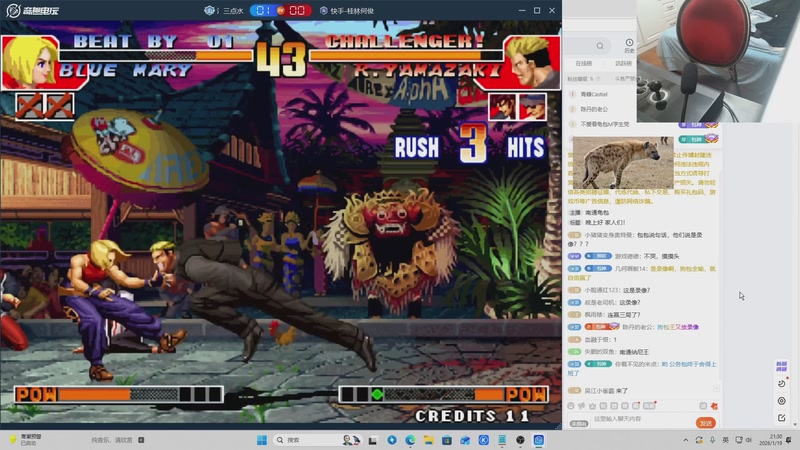Open Microsoft Store from the taskbar
800x450 pixels.
pyautogui.click(x=447, y=440)
